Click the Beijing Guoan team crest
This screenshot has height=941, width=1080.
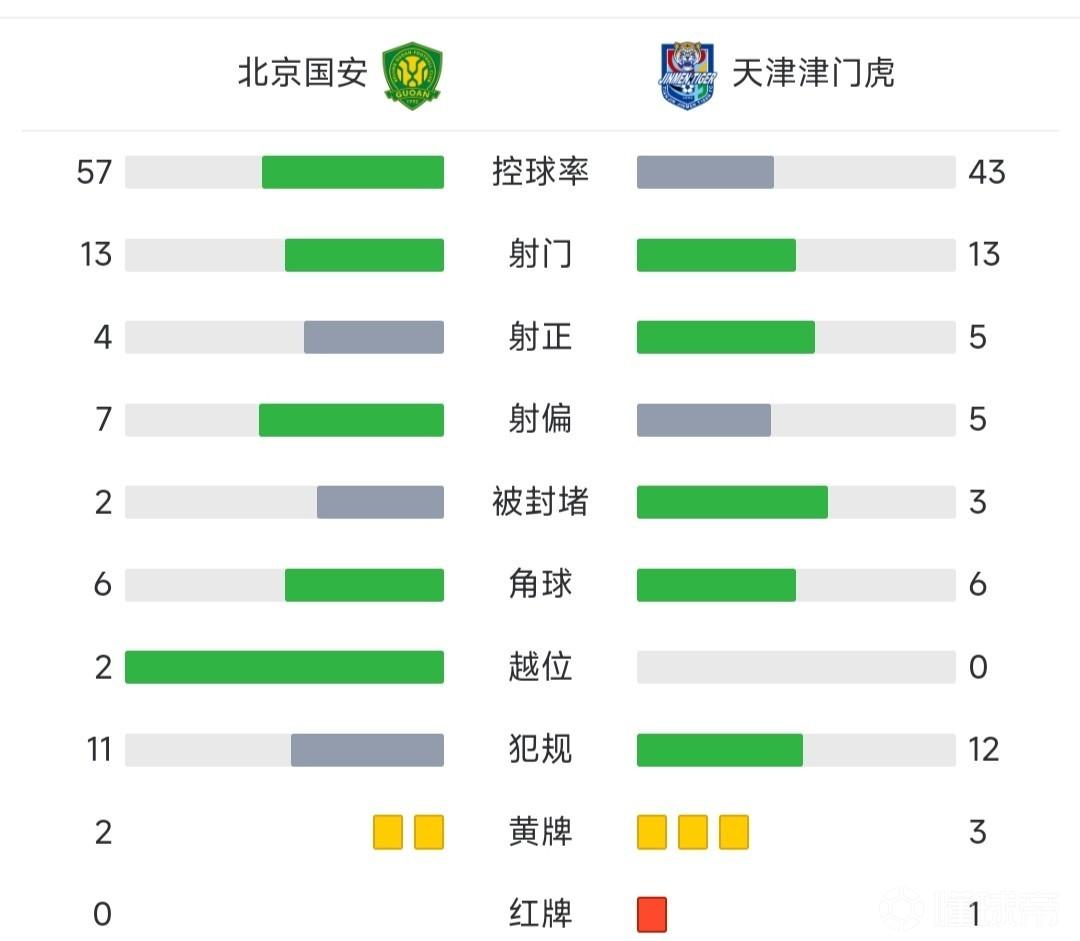pyautogui.click(x=413, y=75)
